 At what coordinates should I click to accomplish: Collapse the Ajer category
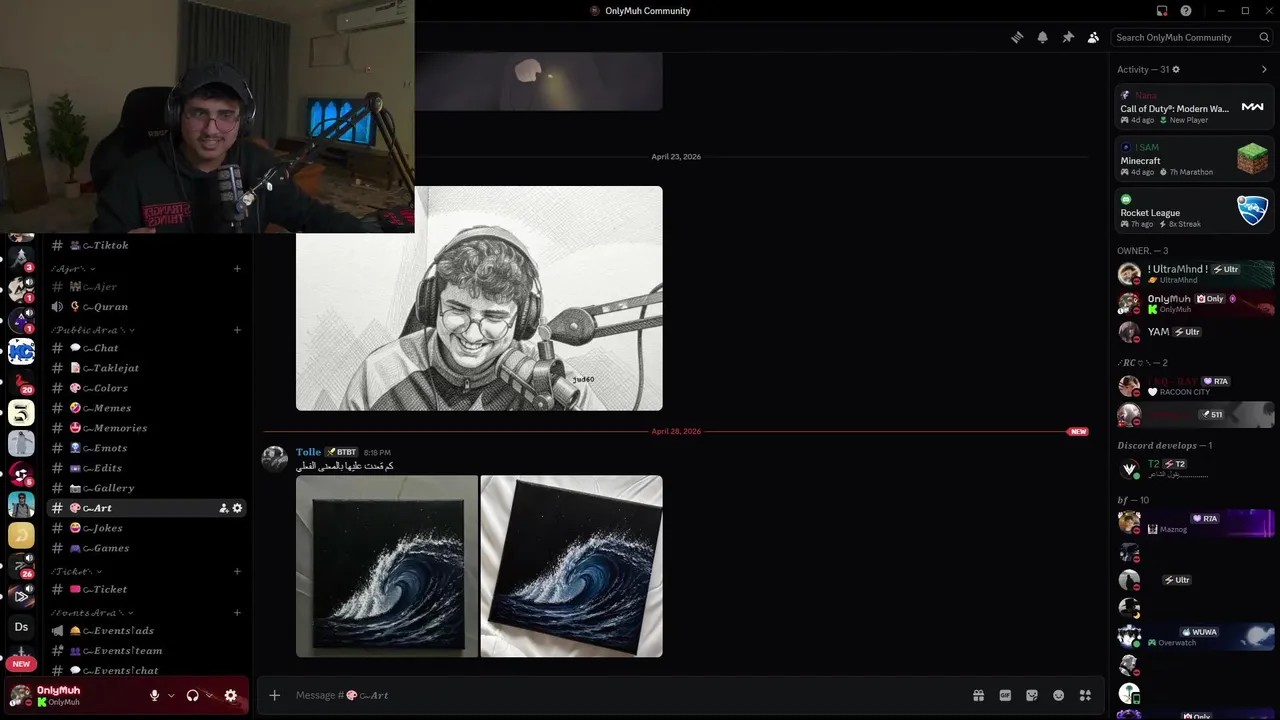pos(74,269)
